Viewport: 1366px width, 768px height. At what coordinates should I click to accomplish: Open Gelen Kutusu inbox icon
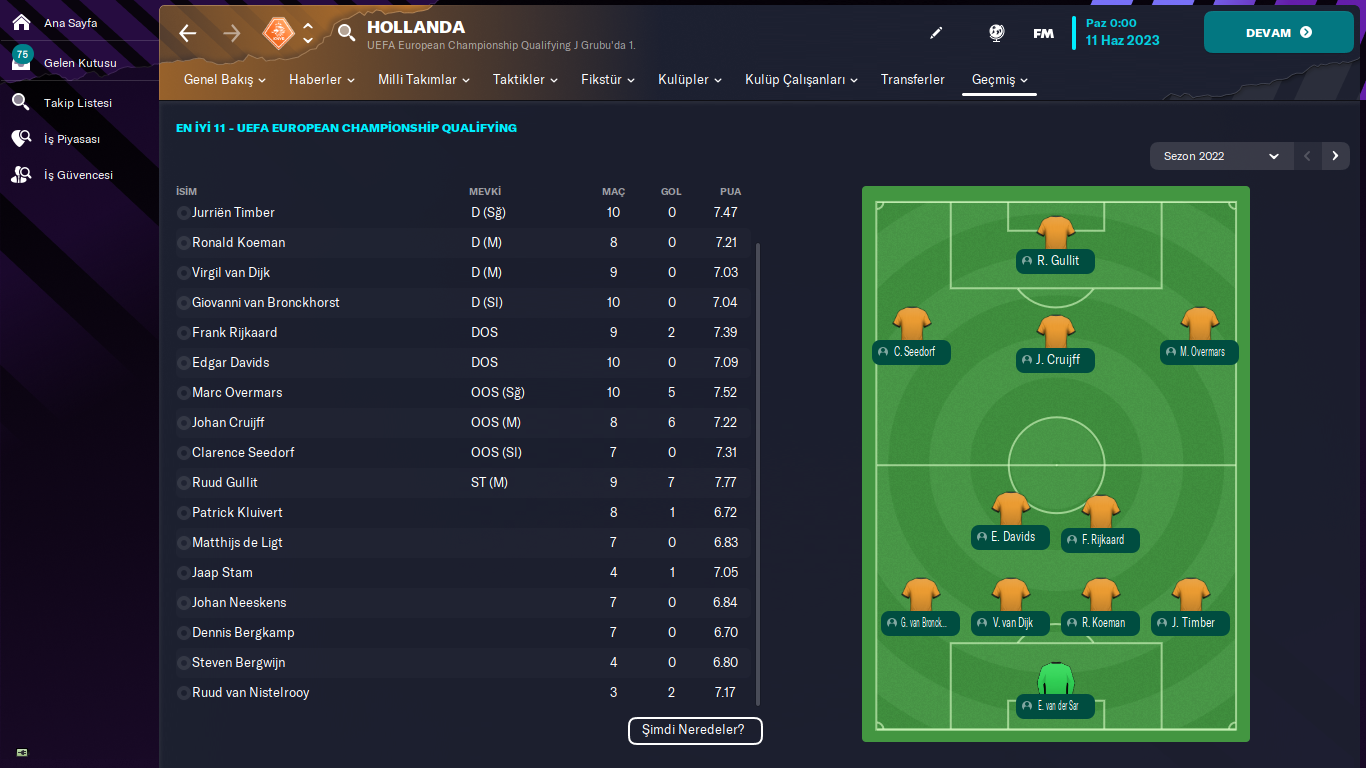coord(21,62)
